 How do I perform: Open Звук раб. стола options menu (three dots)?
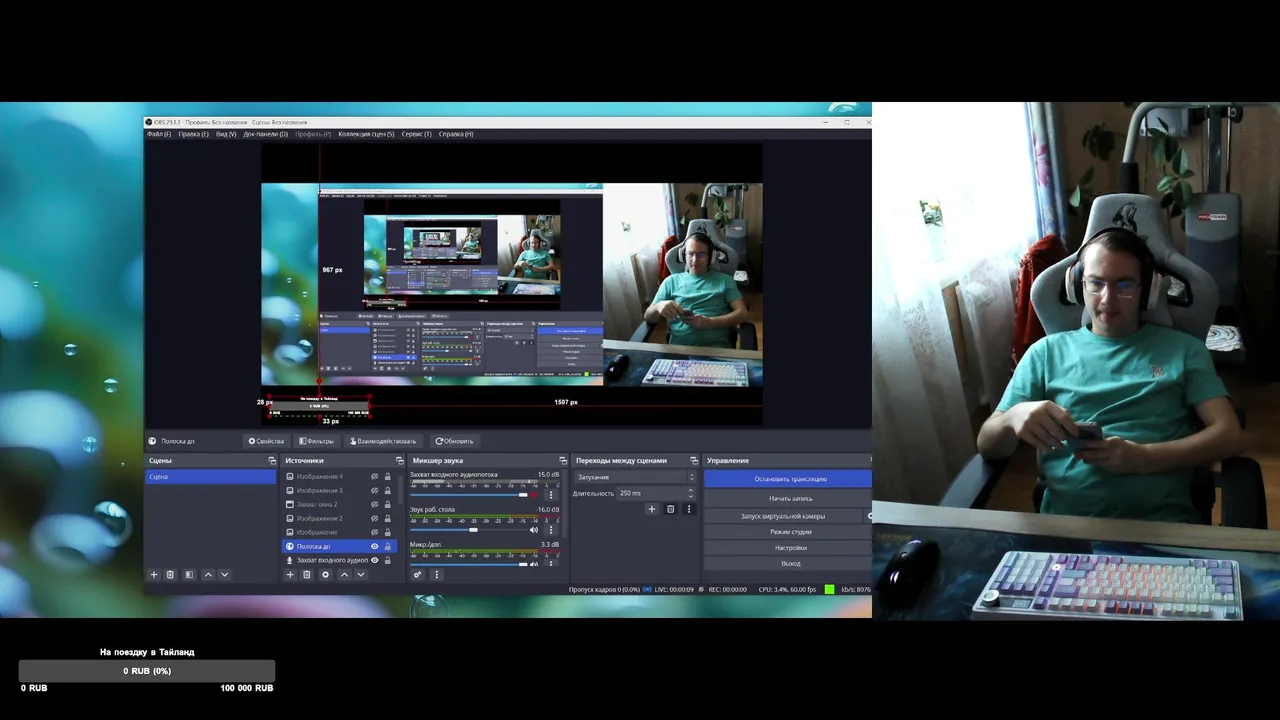tap(550, 530)
